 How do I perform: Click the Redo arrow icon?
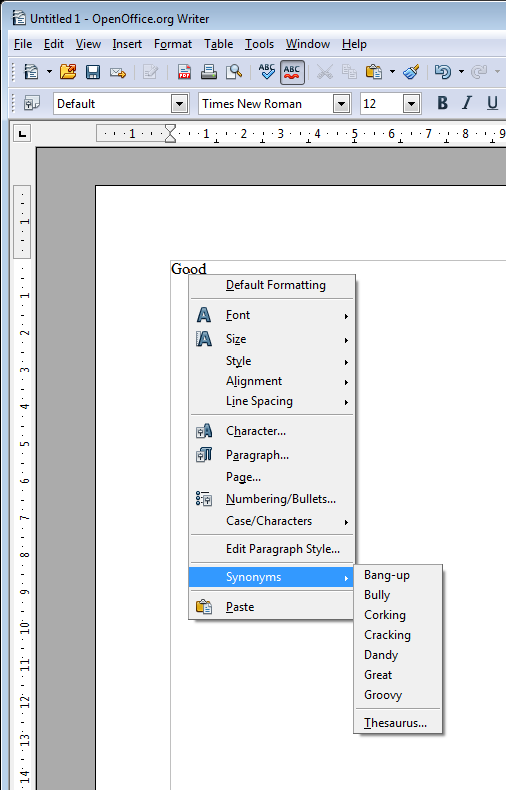(x=479, y=72)
